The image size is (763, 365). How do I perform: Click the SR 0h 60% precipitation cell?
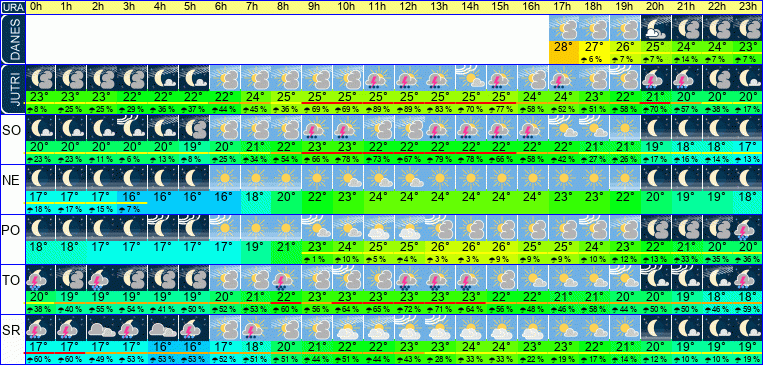tap(40, 360)
